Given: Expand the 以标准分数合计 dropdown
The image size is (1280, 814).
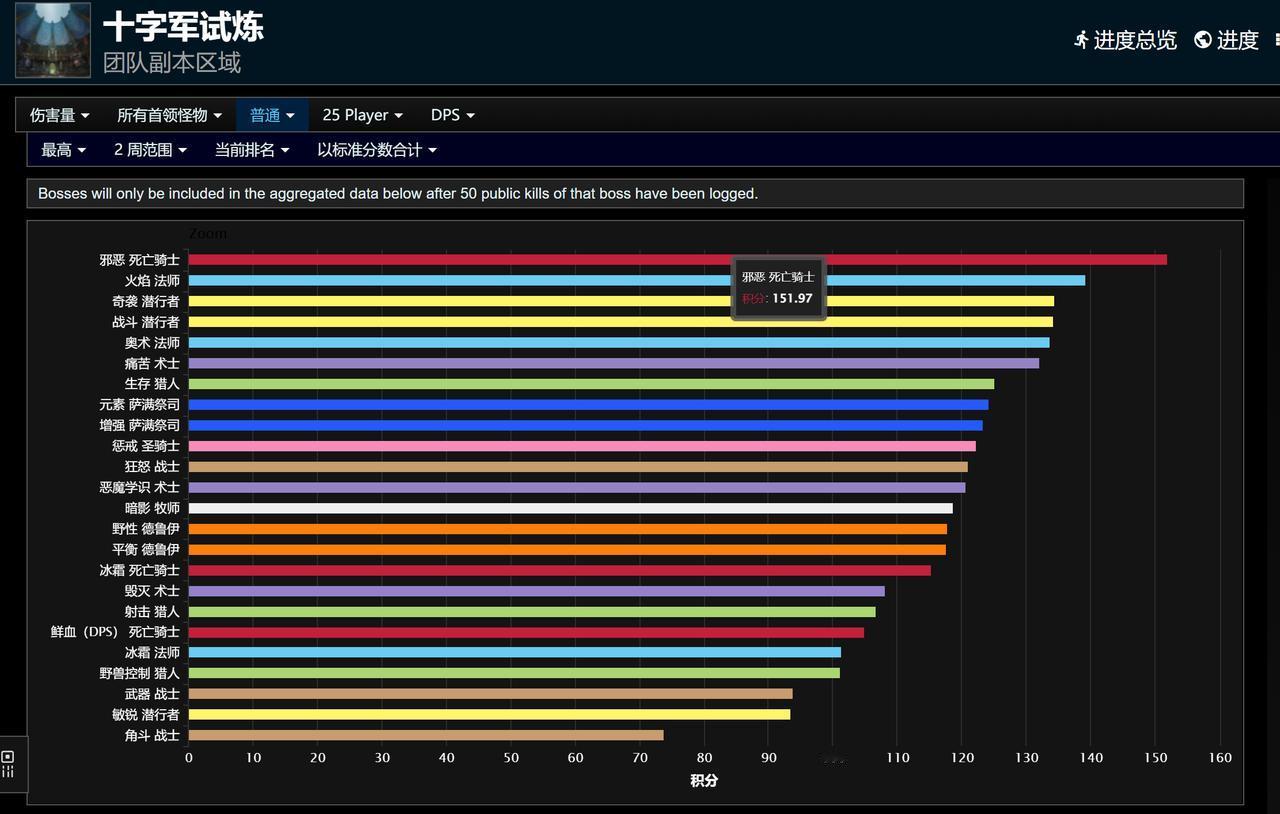Looking at the screenshot, I should click(377, 150).
